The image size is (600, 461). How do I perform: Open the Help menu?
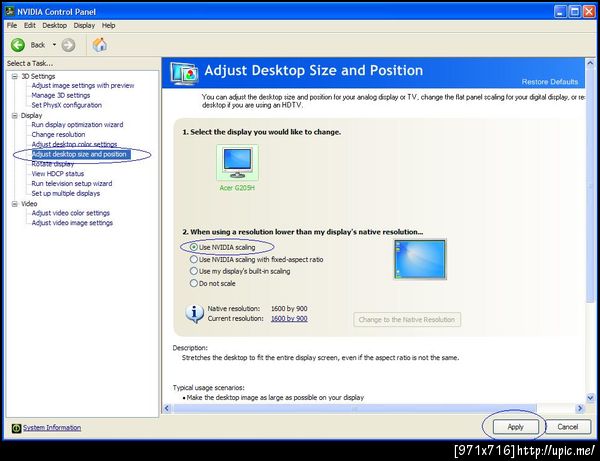pos(108,25)
